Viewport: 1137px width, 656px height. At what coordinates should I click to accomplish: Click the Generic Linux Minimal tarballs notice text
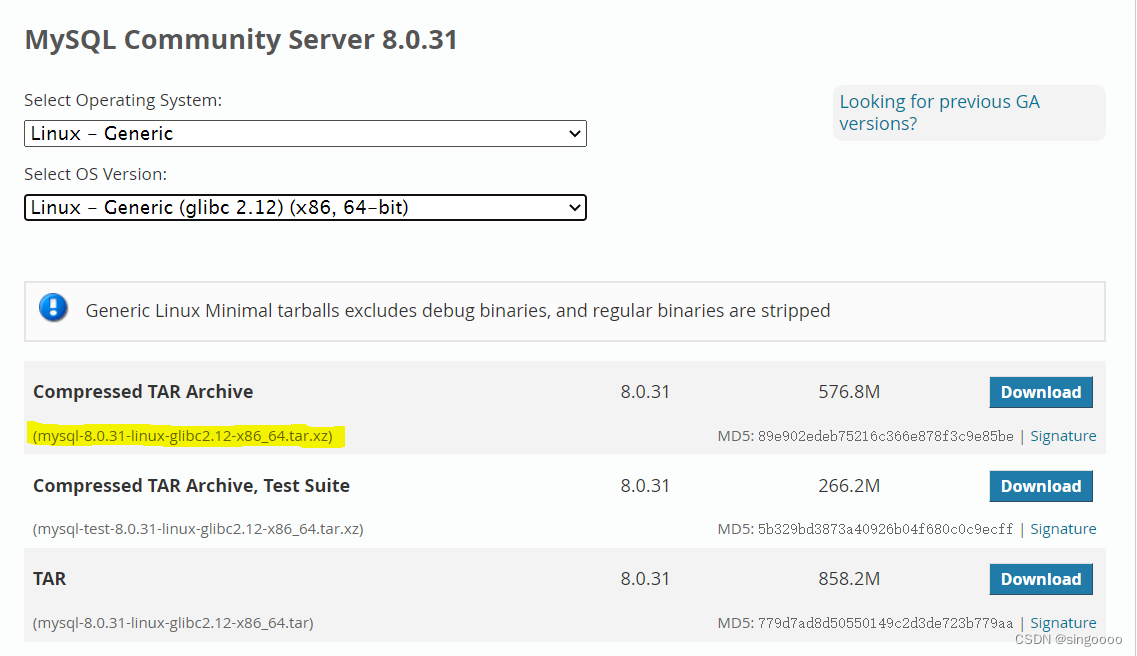pos(458,310)
